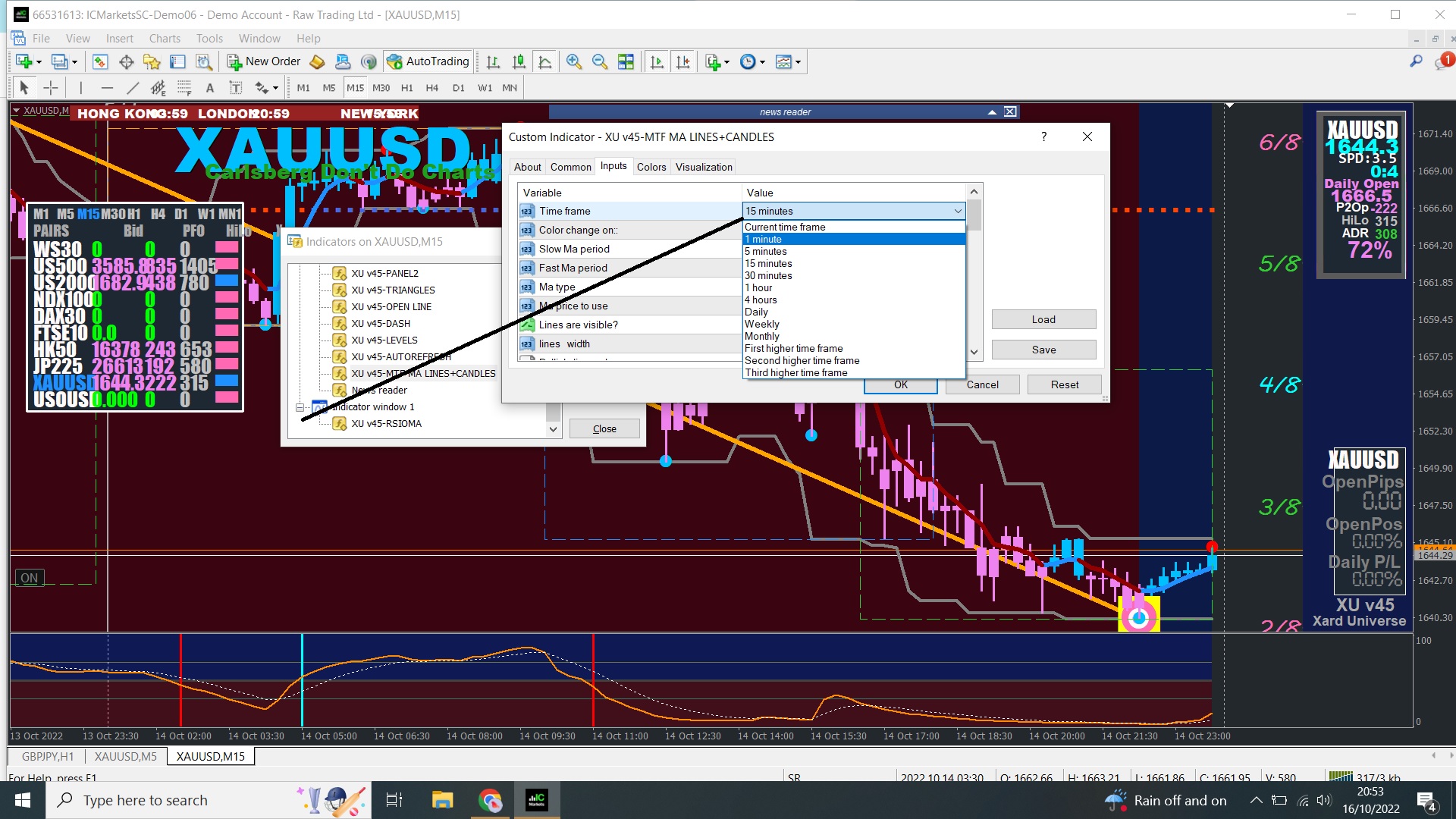Draw a trendline with the Trendline tool

pyautogui.click(x=133, y=88)
